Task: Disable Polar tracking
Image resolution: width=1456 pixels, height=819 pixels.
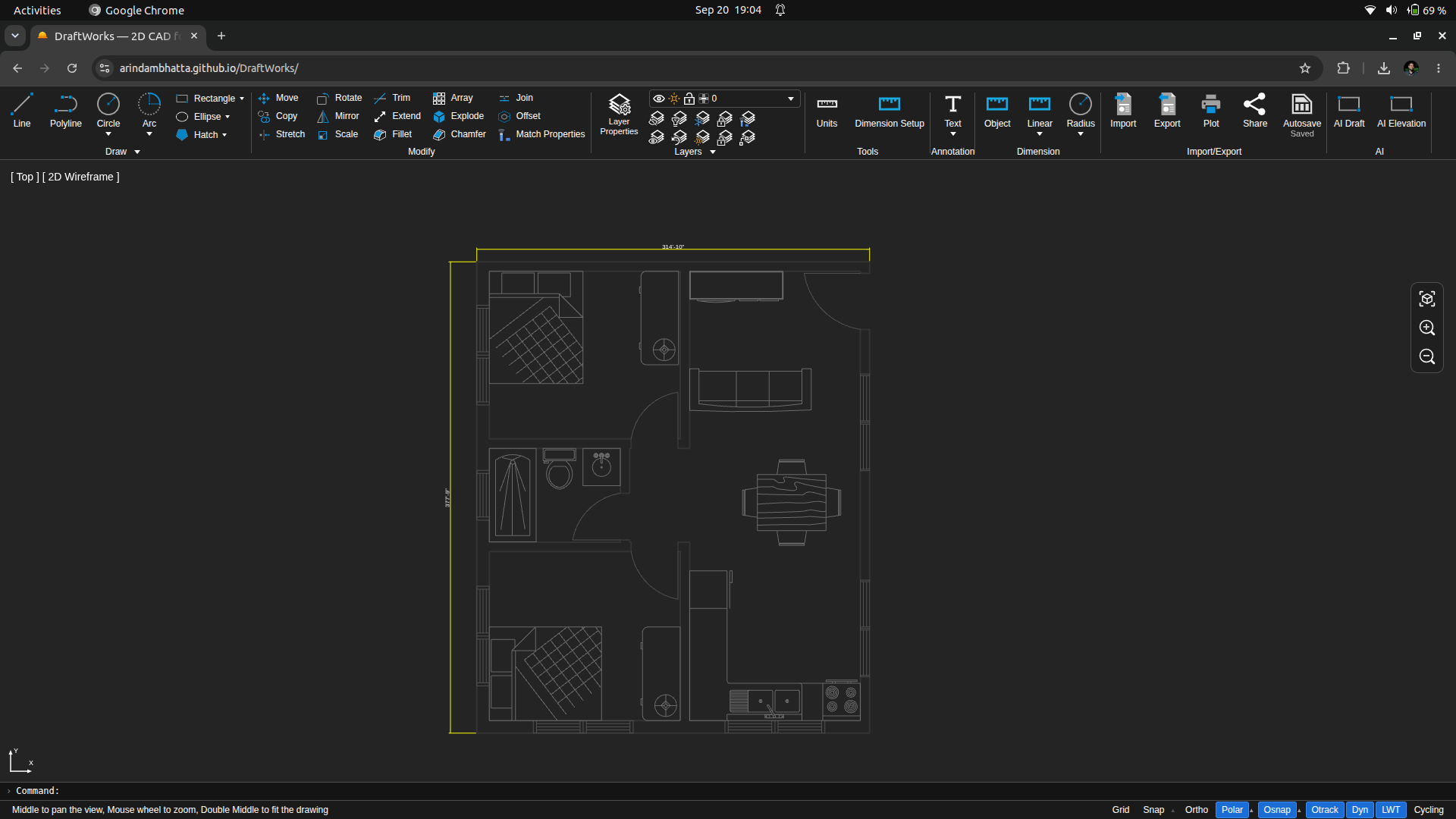Action: pyautogui.click(x=1232, y=810)
